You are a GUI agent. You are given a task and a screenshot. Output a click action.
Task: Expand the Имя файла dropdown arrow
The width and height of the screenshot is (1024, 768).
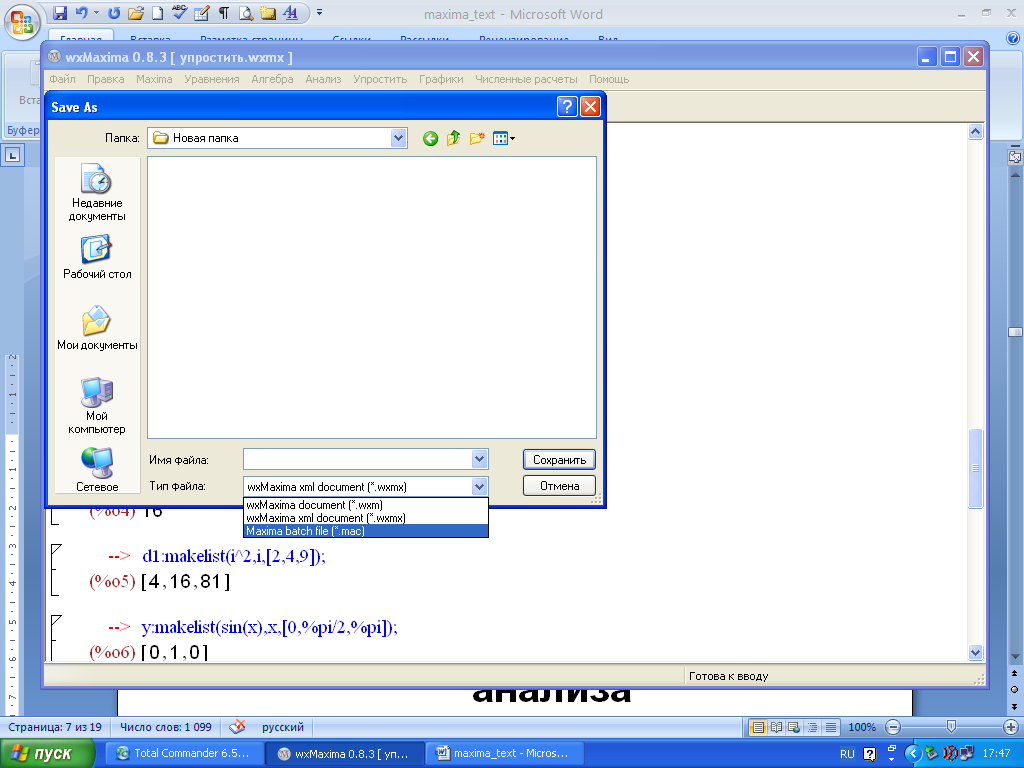[479, 459]
